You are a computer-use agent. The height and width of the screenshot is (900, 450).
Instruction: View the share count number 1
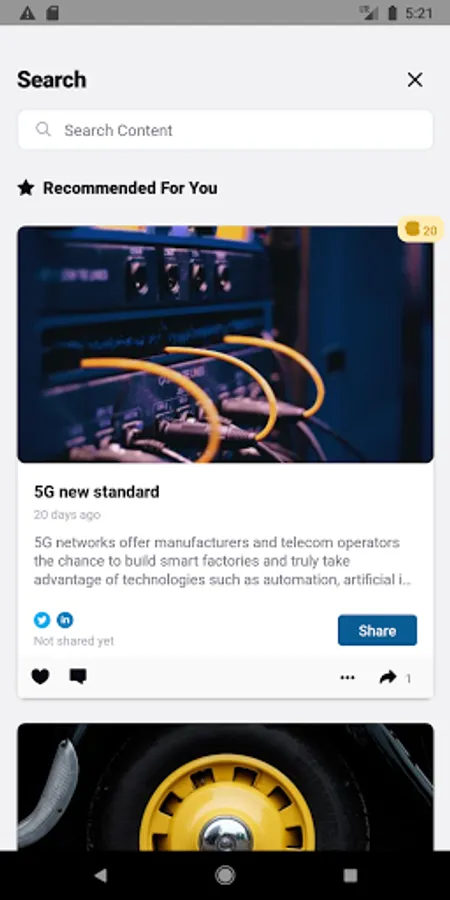pyautogui.click(x=409, y=678)
